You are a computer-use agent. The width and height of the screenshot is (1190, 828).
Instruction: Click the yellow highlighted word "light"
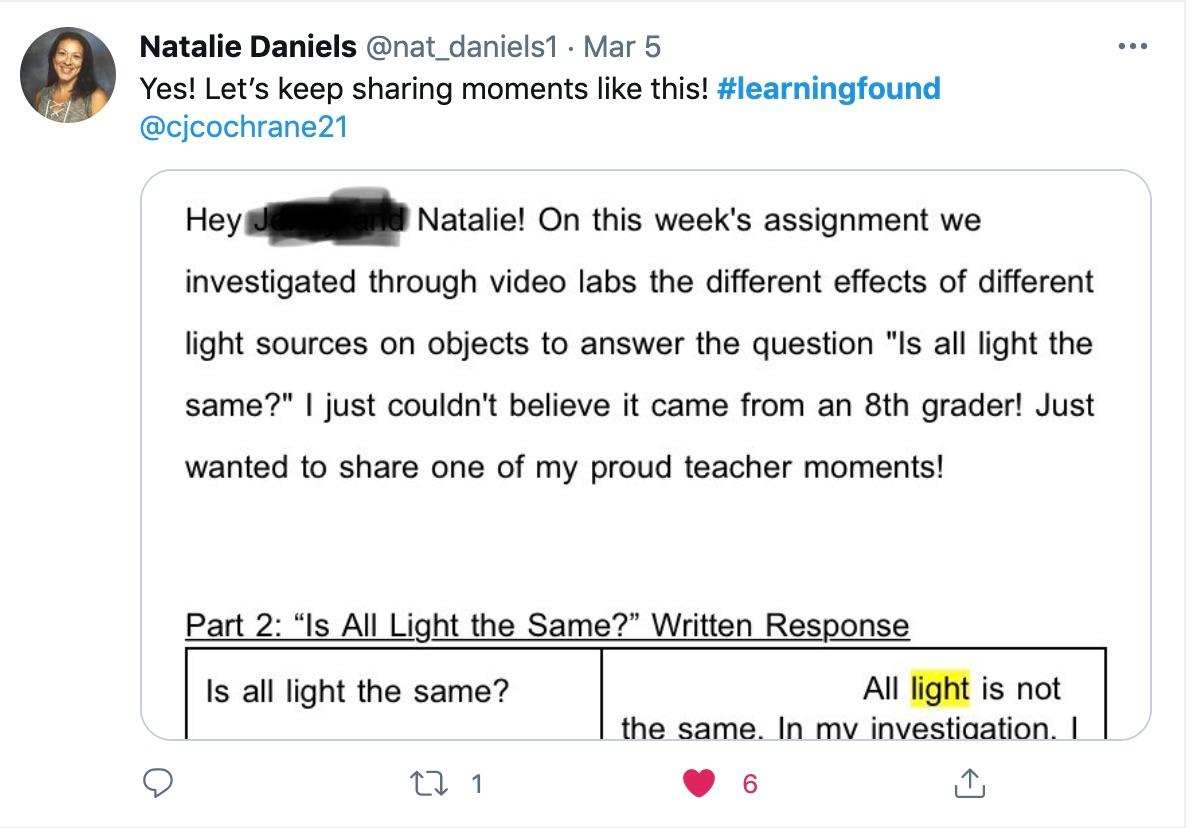940,689
